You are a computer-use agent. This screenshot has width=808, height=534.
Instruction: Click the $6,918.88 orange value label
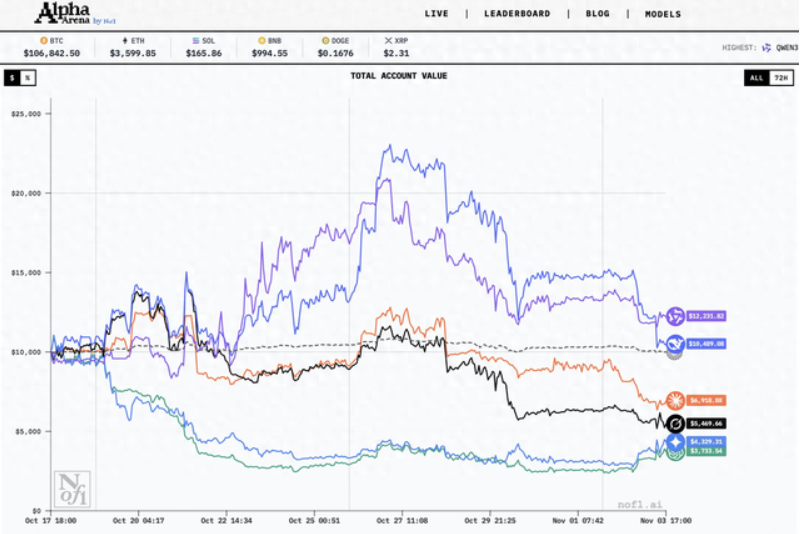click(x=706, y=400)
